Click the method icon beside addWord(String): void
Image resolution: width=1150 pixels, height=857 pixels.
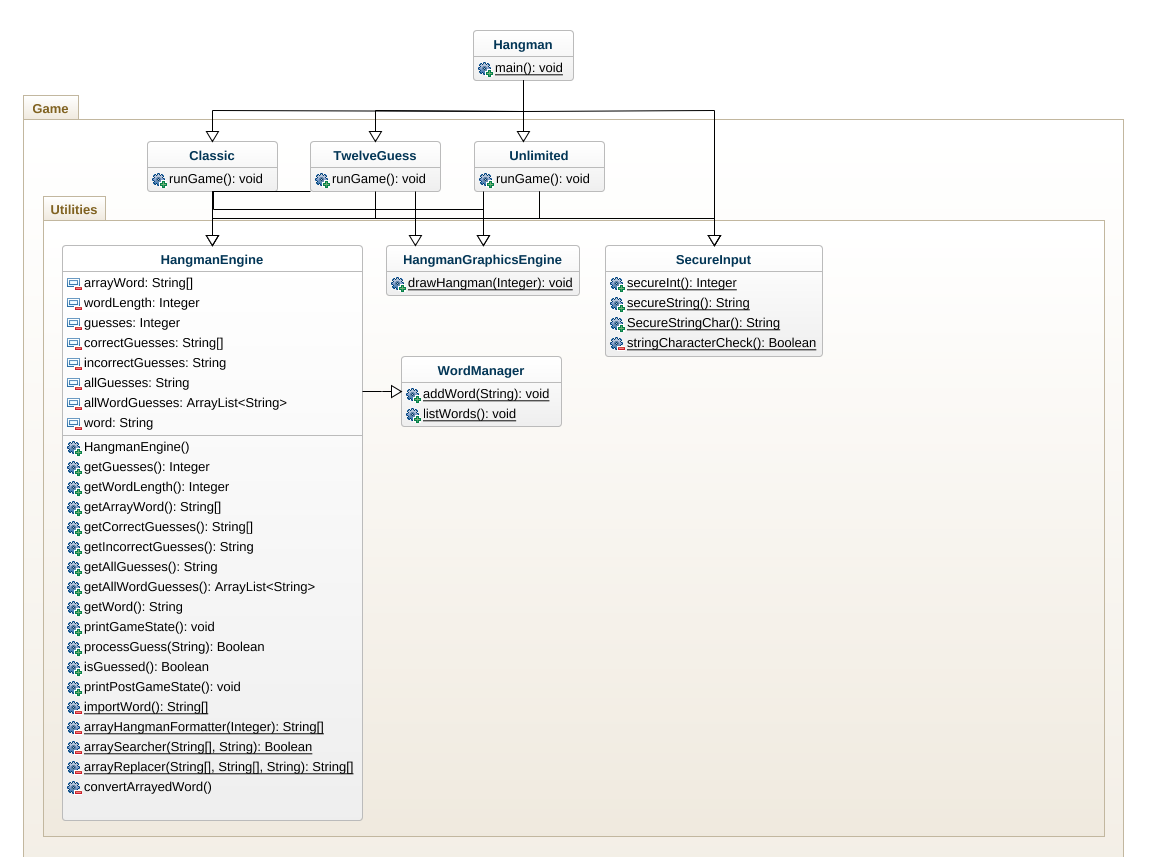click(x=413, y=395)
